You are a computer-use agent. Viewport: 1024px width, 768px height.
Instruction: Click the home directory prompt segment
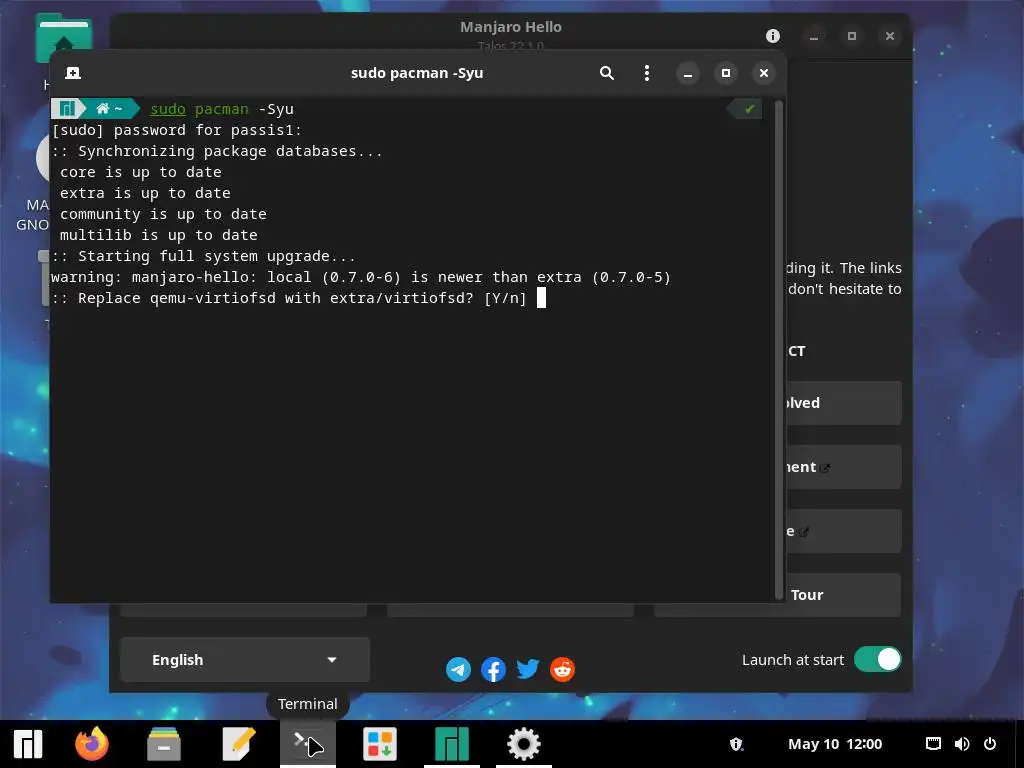[110, 108]
